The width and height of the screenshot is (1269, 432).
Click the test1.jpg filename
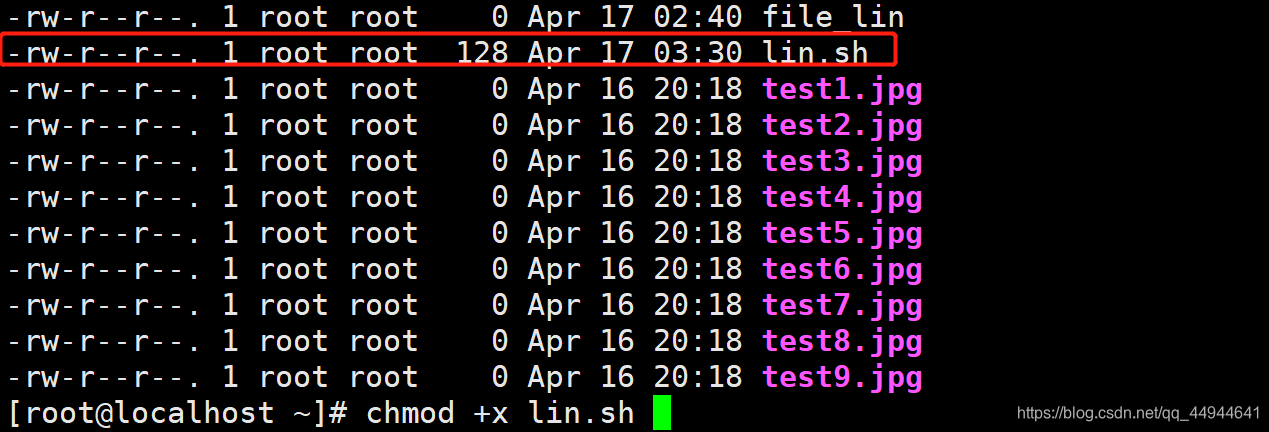[x=842, y=89]
